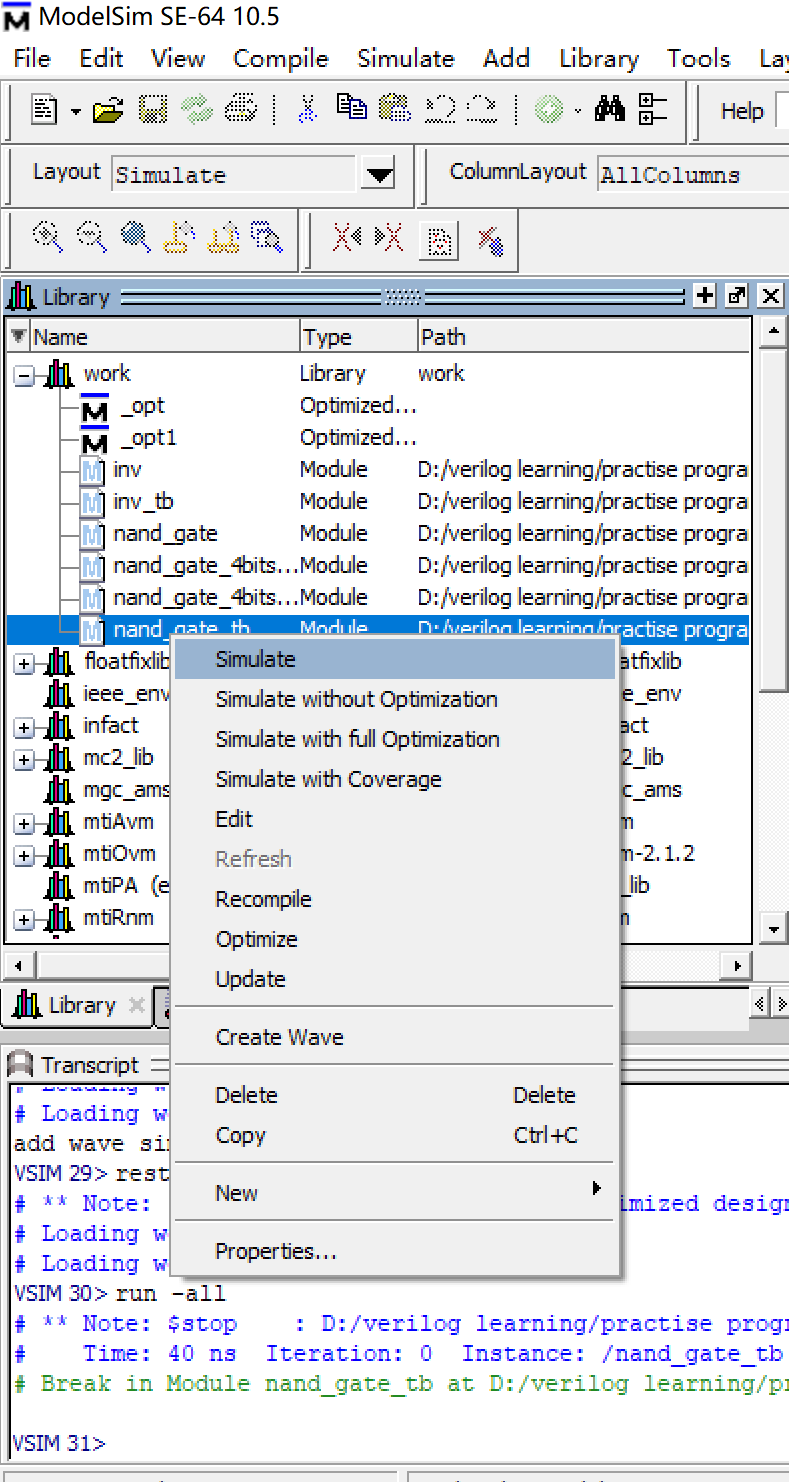Image resolution: width=789 pixels, height=1482 pixels.
Task: Select the _opt1 optimized design row
Action: click(378, 437)
